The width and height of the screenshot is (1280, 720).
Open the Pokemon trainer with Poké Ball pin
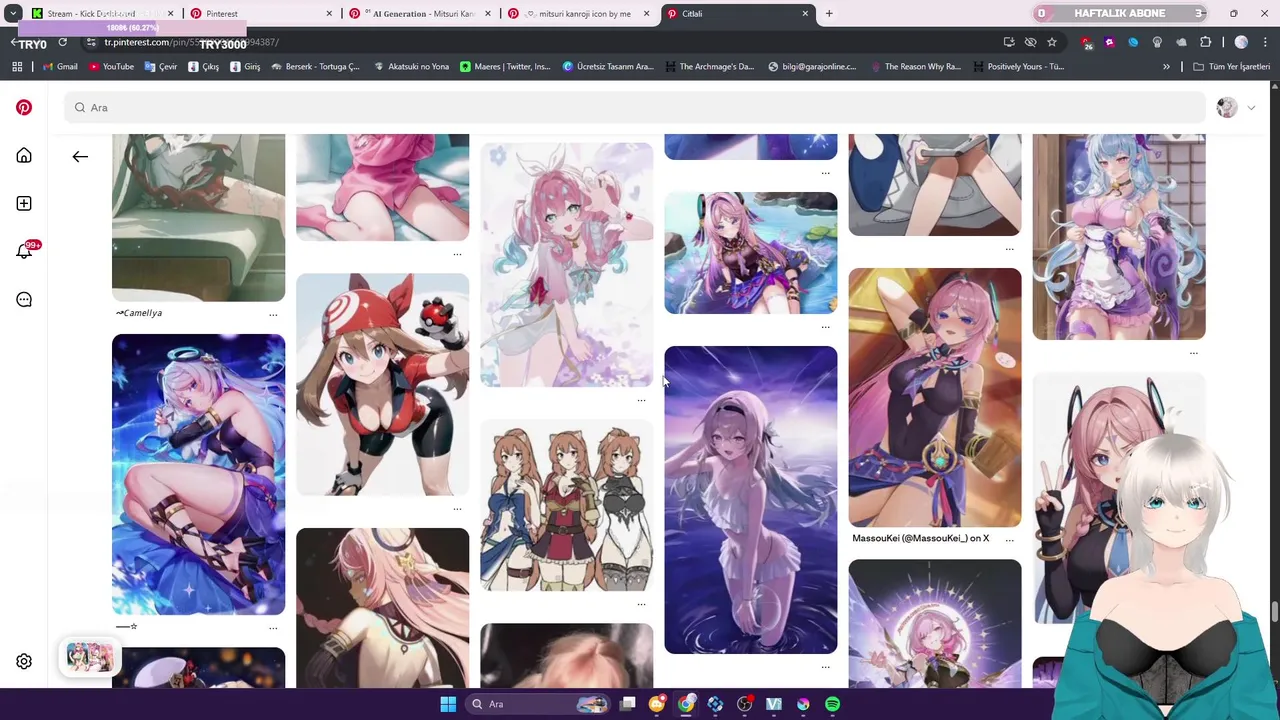coord(382,384)
